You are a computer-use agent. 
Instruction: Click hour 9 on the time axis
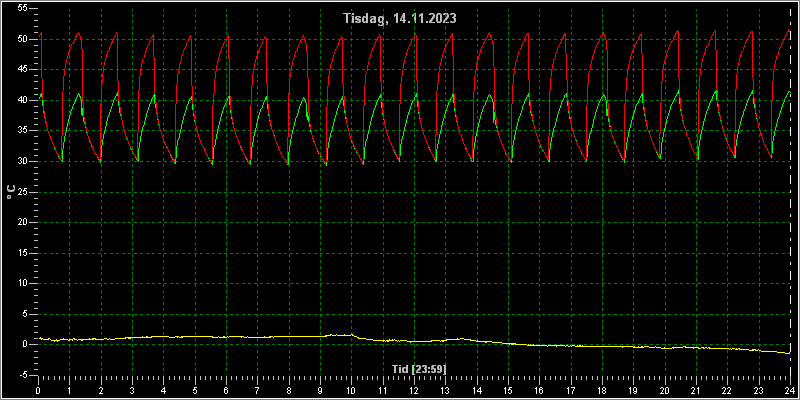click(320, 391)
